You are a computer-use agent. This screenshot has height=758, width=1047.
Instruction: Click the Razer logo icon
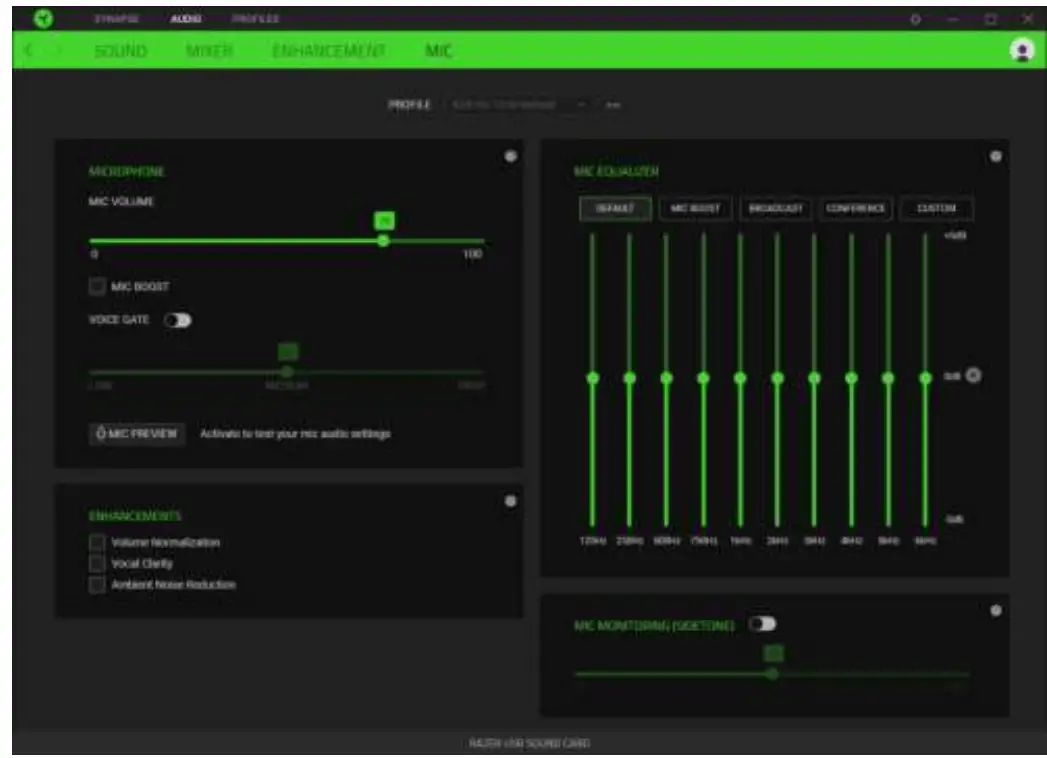pos(43,18)
